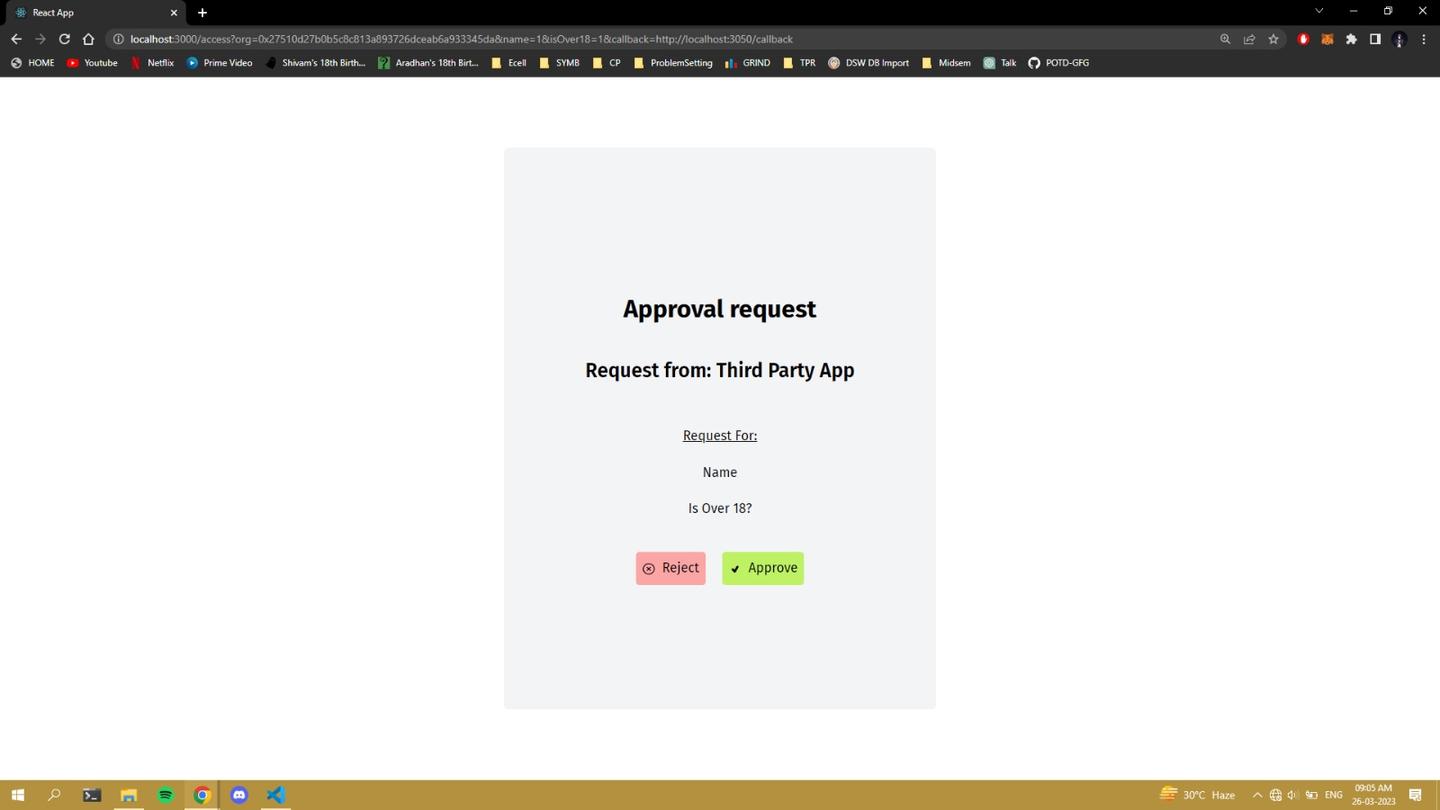Screen dimensions: 1440x810
Task: Open Chrome three-dot menu
Action: click(1423, 39)
